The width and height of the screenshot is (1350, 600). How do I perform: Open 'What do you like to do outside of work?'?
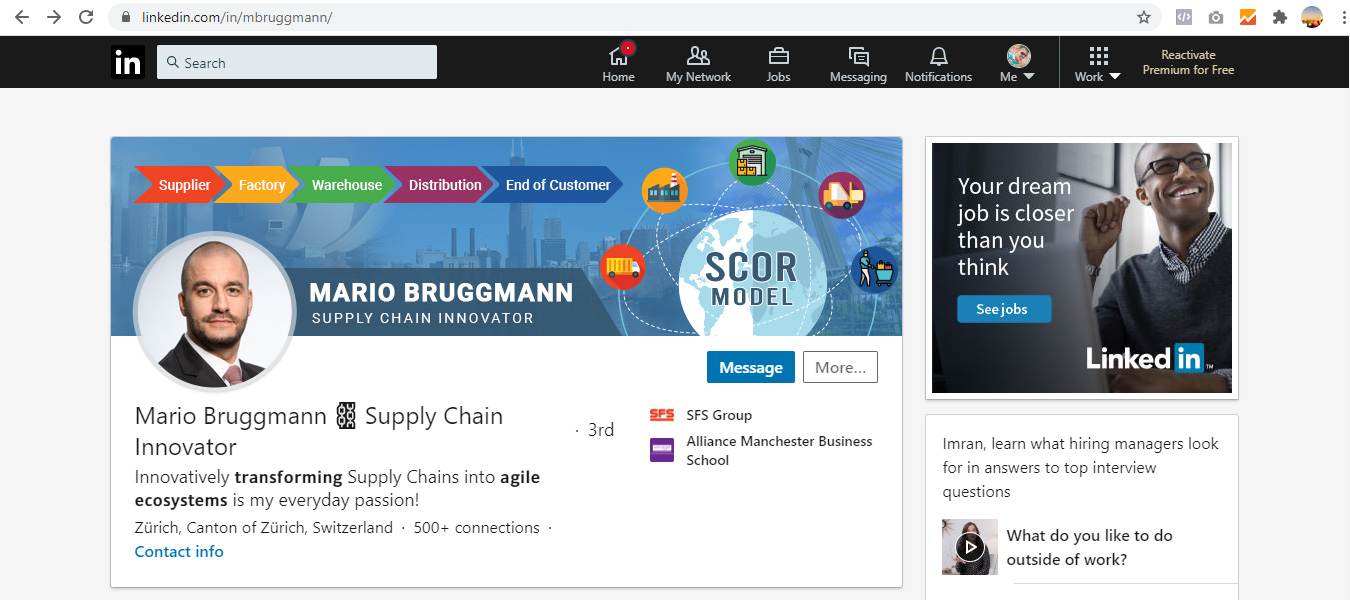coord(1089,548)
